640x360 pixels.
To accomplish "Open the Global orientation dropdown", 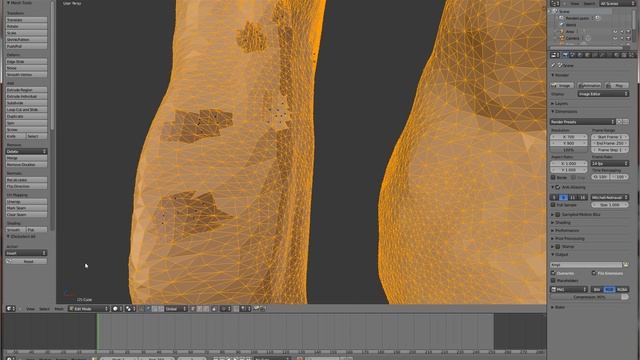I will pyautogui.click(x=176, y=309).
